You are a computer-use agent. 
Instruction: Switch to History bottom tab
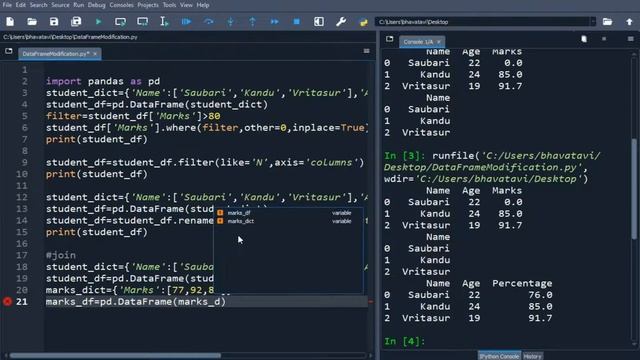click(x=533, y=356)
